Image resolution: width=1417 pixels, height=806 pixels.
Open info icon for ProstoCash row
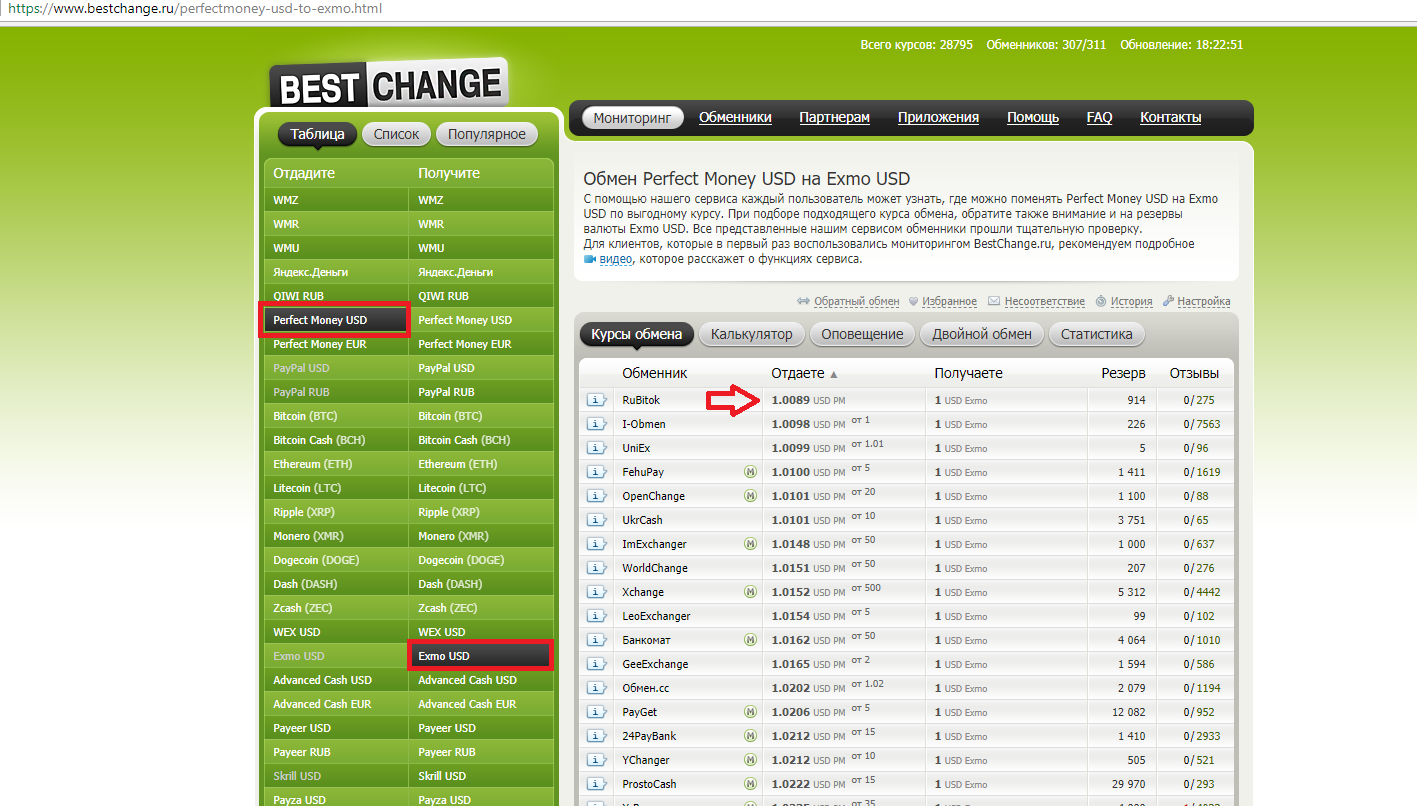[x=597, y=784]
